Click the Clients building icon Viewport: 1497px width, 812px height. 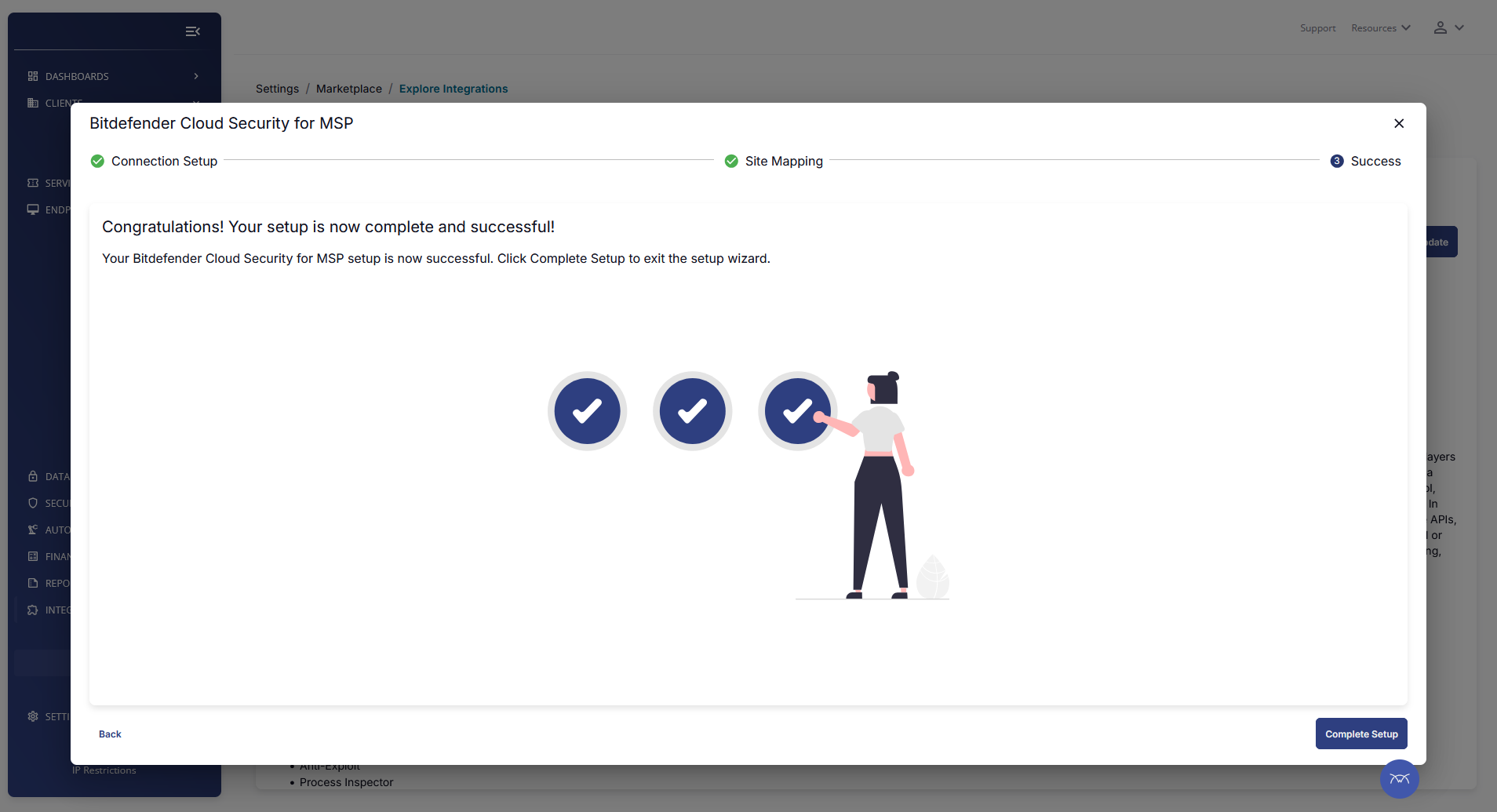click(33, 103)
